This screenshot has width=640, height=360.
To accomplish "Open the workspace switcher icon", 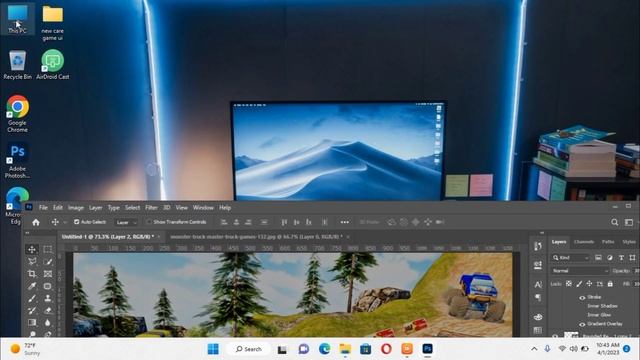I will 629,222.
